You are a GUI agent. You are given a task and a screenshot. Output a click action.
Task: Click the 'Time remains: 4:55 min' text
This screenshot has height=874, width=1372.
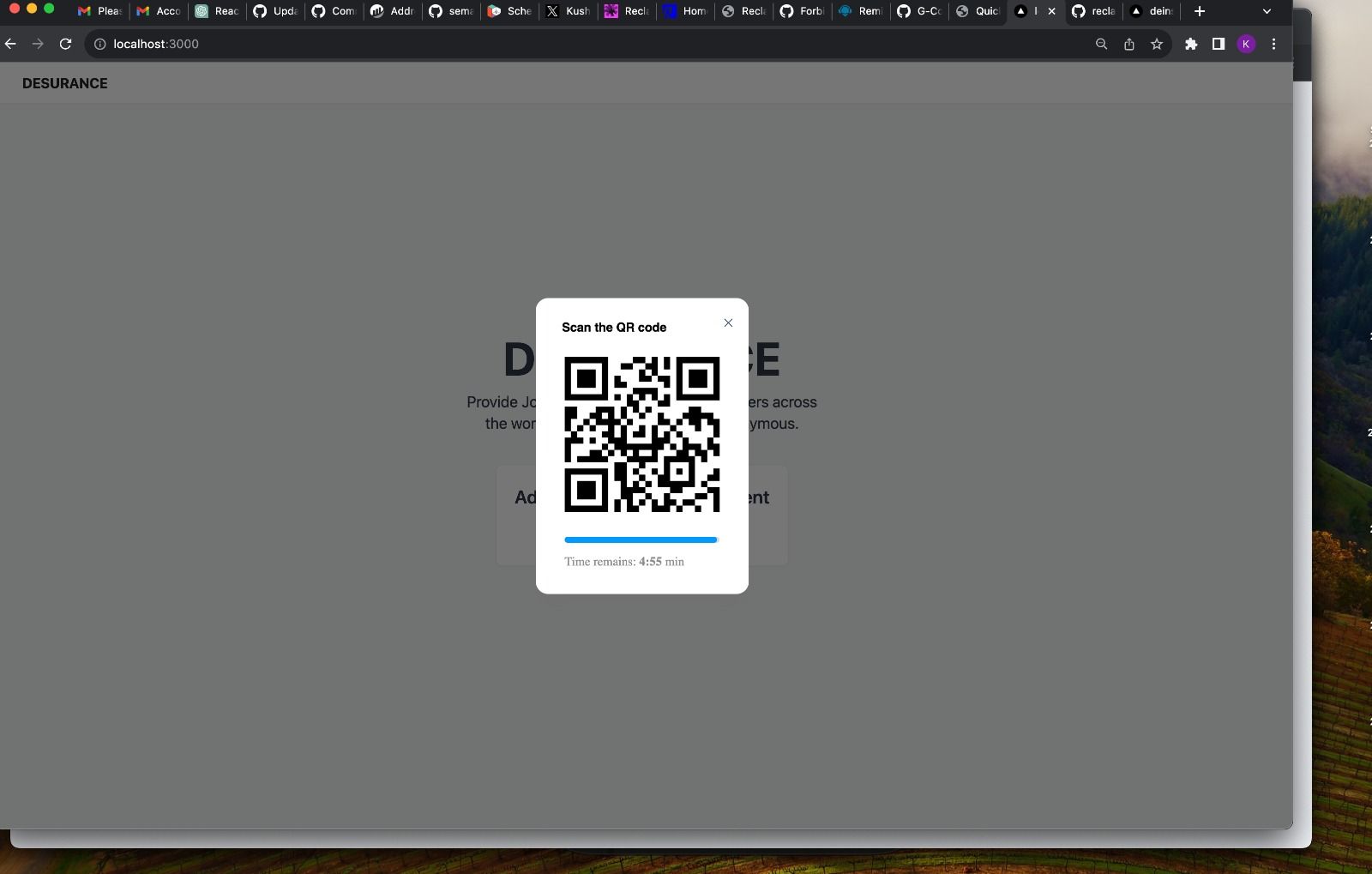pos(624,562)
